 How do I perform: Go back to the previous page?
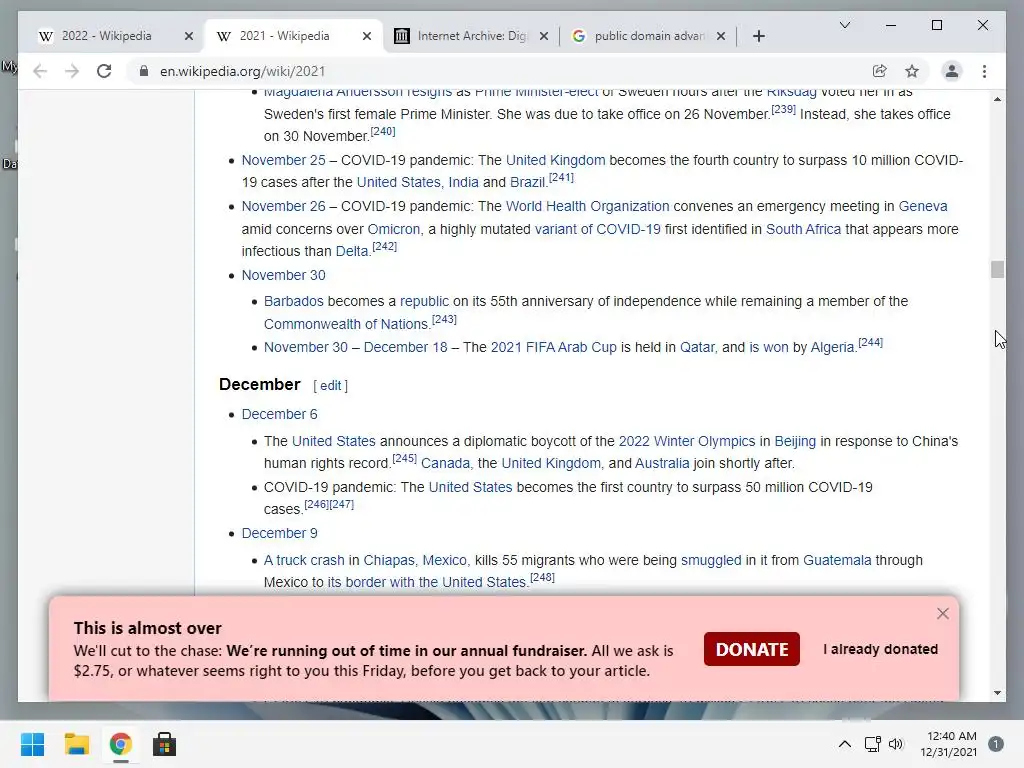click(40, 71)
